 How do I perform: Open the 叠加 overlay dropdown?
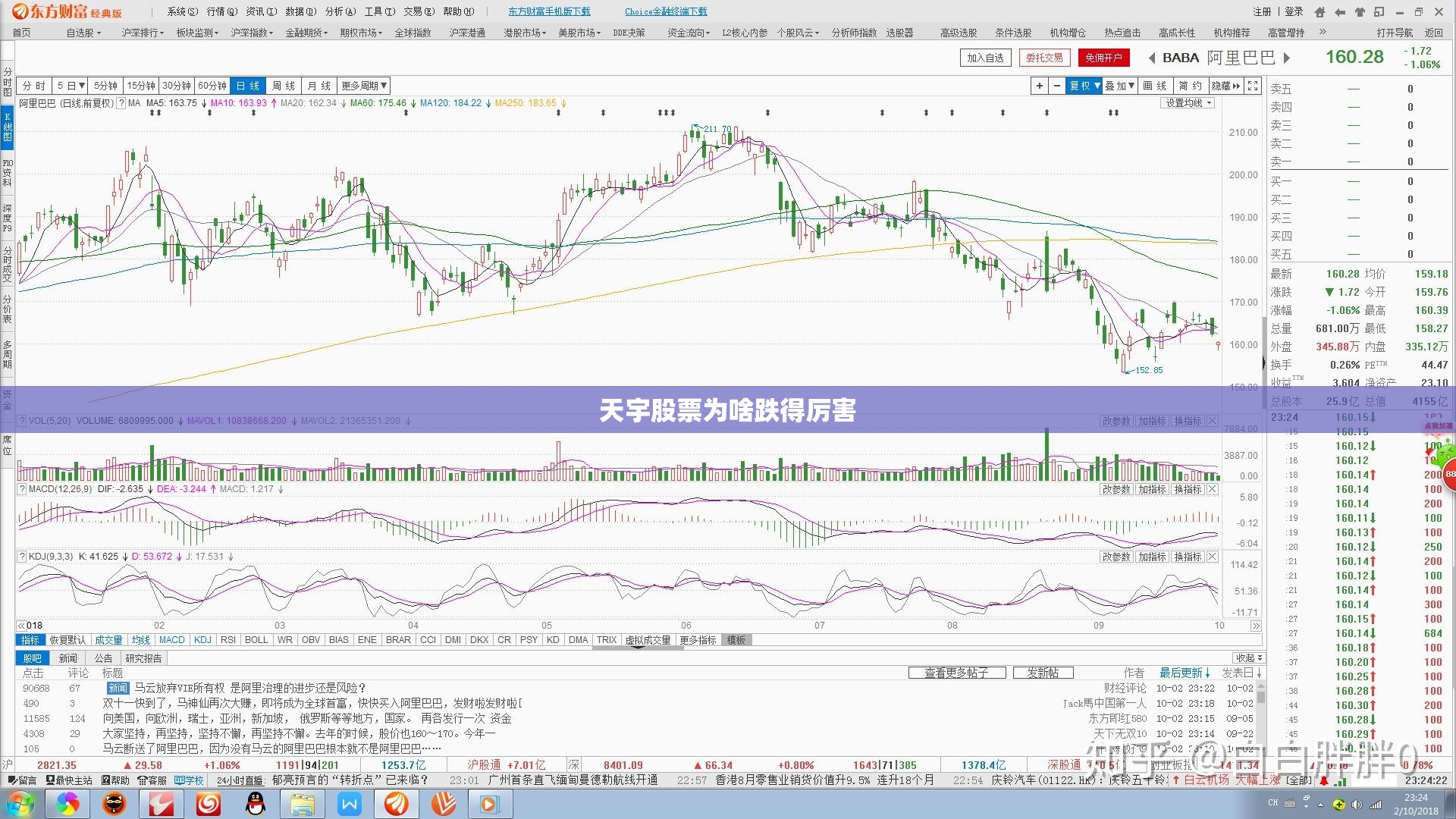click(x=1120, y=86)
